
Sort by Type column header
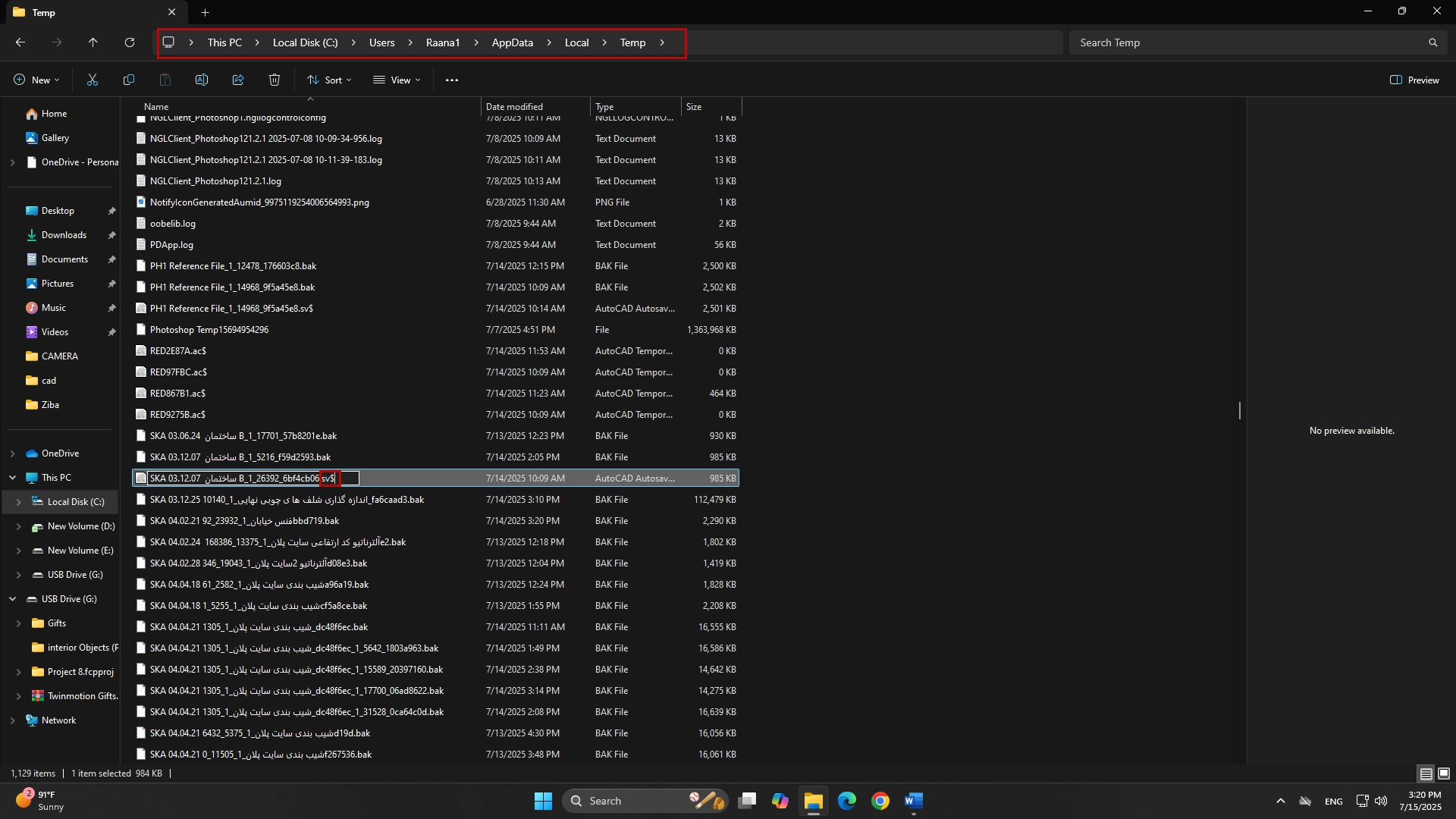point(635,106)
